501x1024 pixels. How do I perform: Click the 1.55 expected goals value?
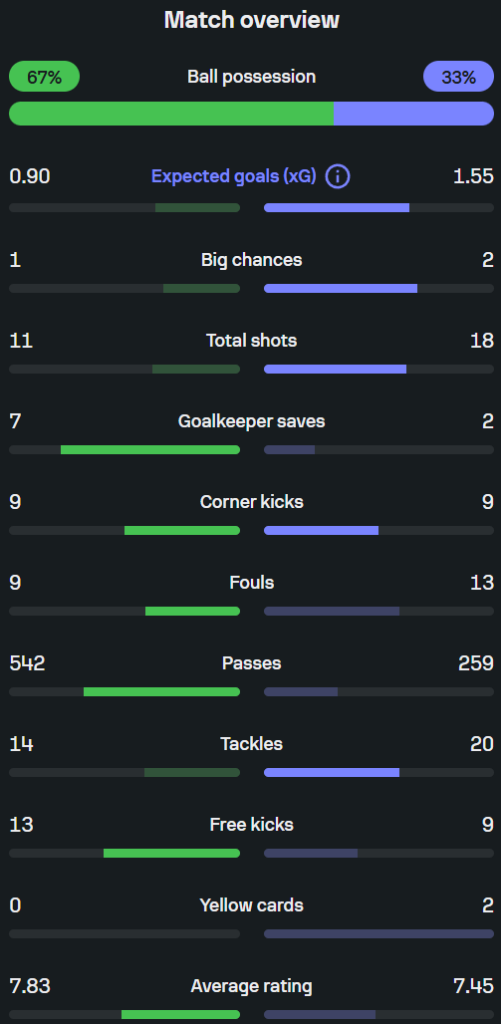coord(473,176)
